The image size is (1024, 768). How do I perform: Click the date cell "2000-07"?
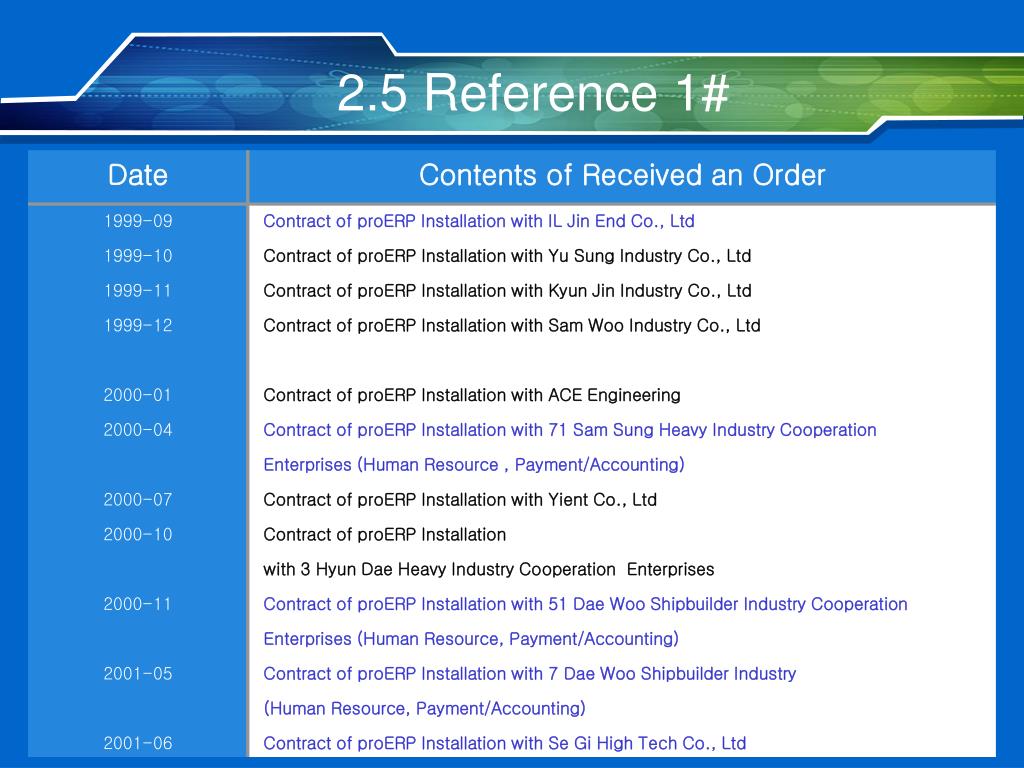pyautogui.click(x=138, y=500)
